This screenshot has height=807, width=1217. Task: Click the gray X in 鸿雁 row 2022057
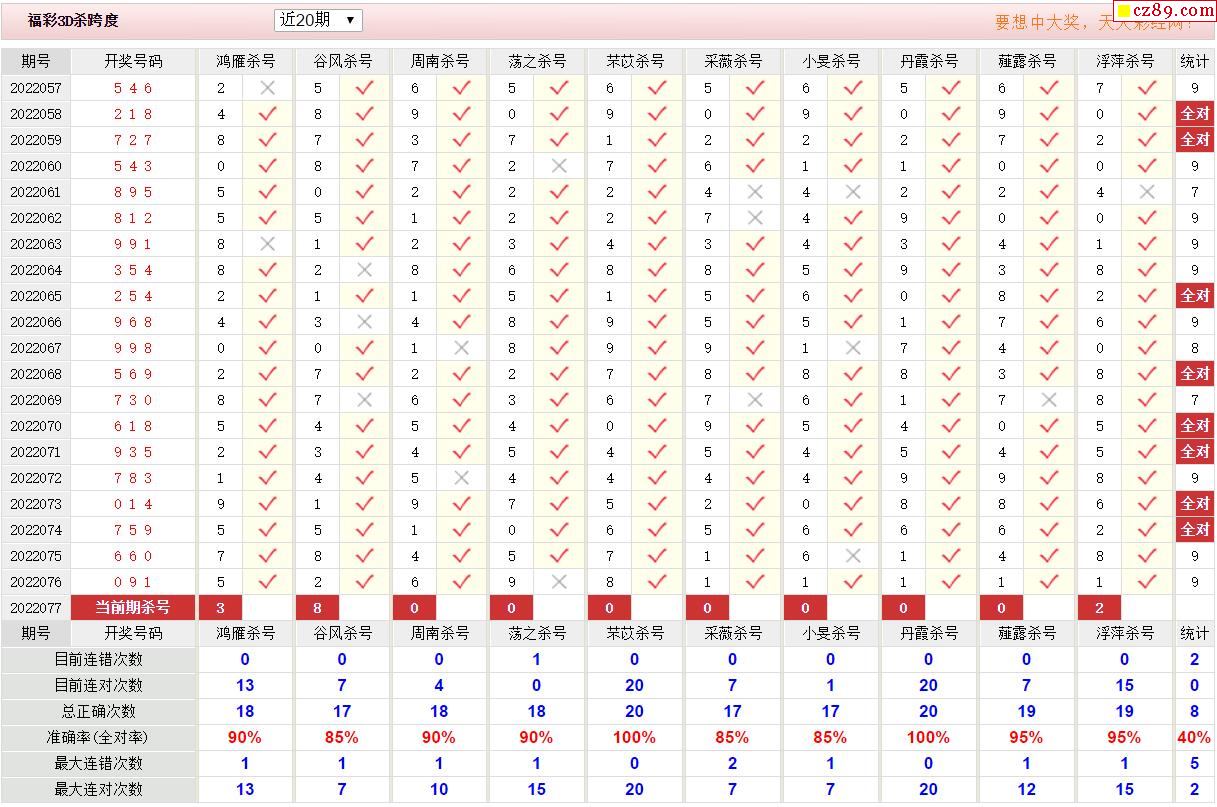267,88
